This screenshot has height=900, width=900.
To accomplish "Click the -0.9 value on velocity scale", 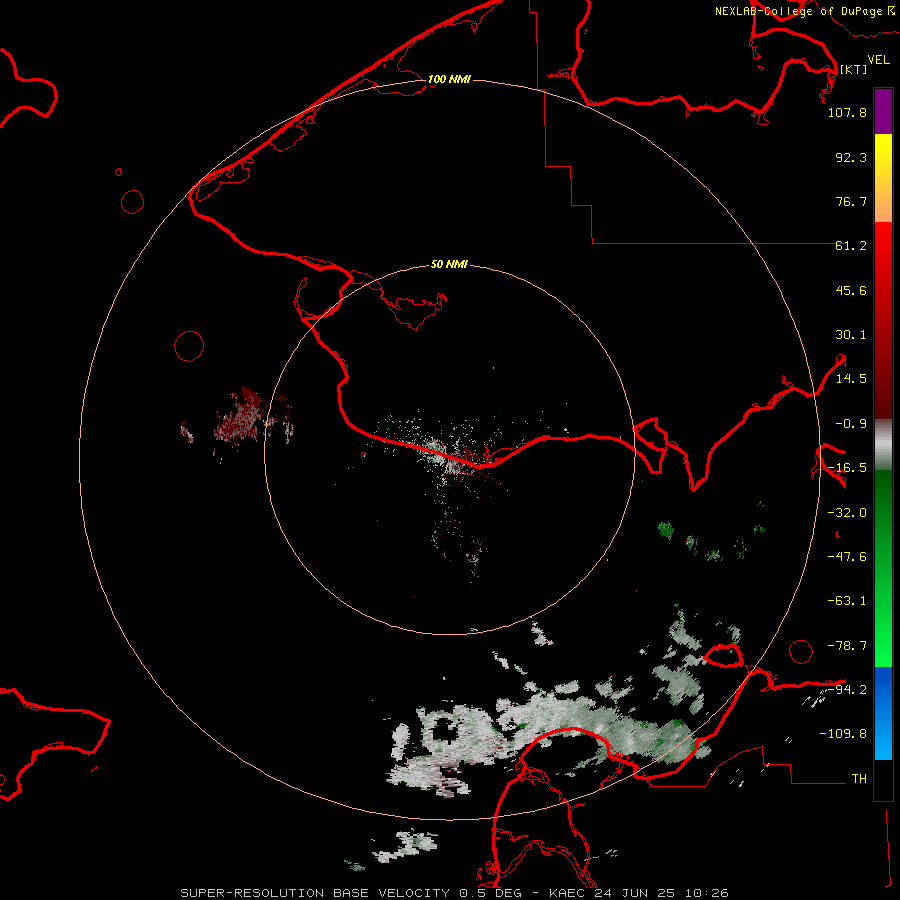I will 851,424.
